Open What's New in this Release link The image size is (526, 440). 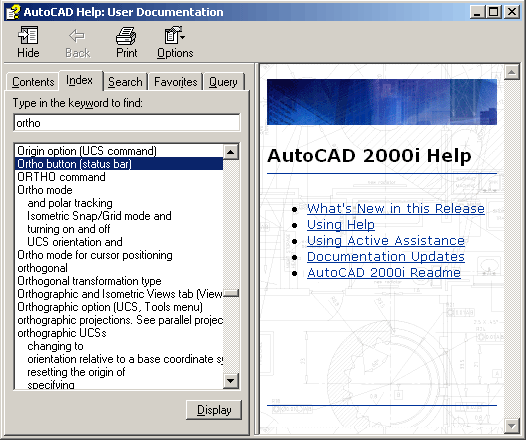396,209
